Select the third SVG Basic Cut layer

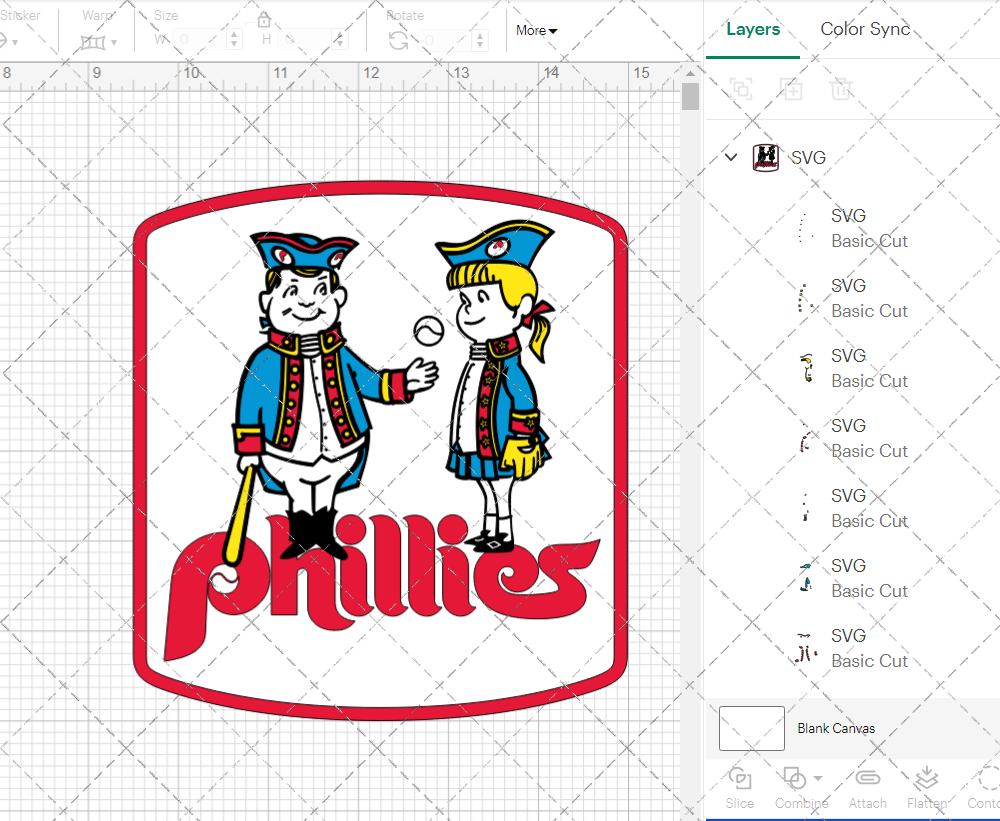(x=853, y=368)
